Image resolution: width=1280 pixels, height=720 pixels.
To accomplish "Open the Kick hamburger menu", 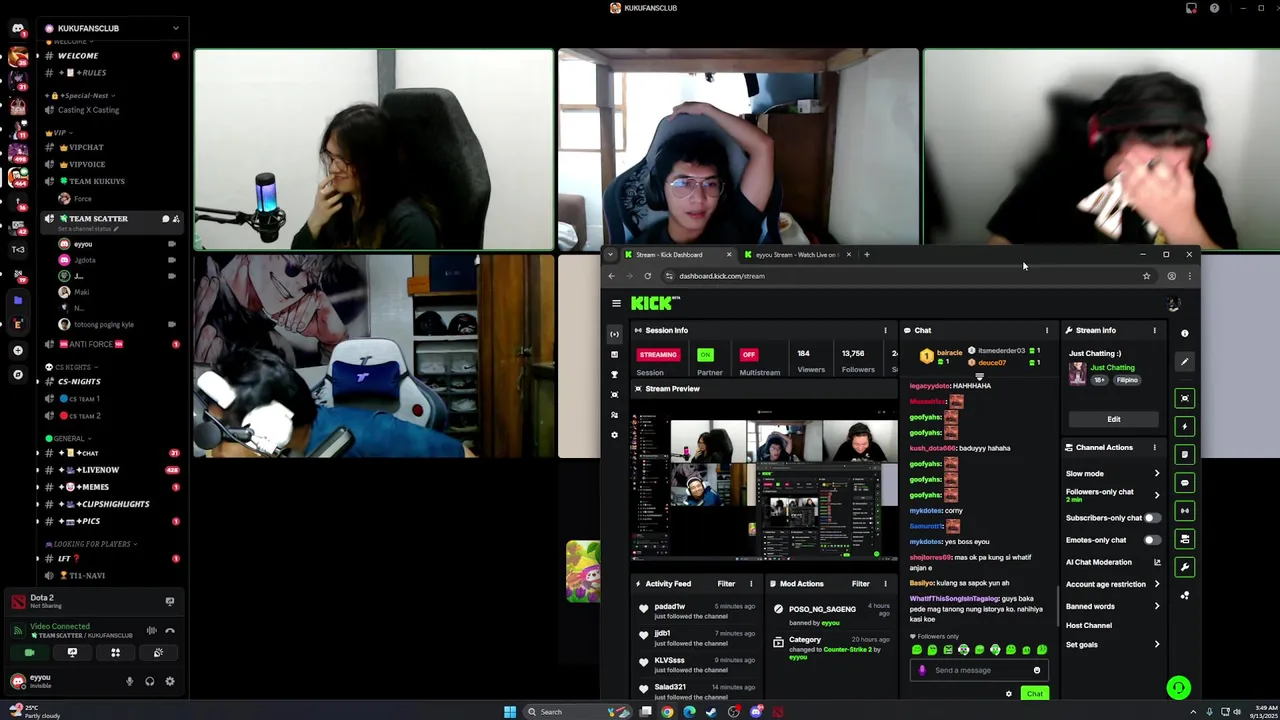I will (x=616, y=303).
